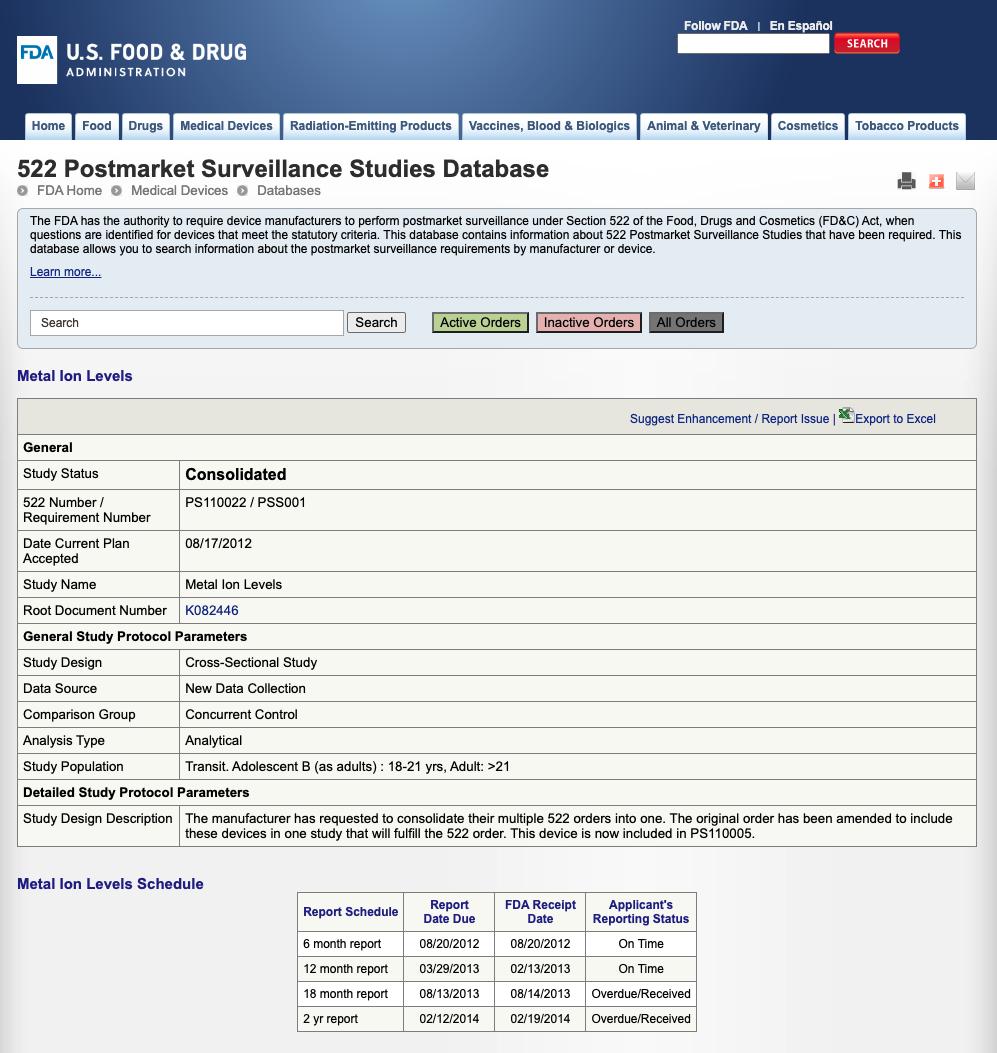
Task: Show Inactive Orders
Action: point(589,322)
